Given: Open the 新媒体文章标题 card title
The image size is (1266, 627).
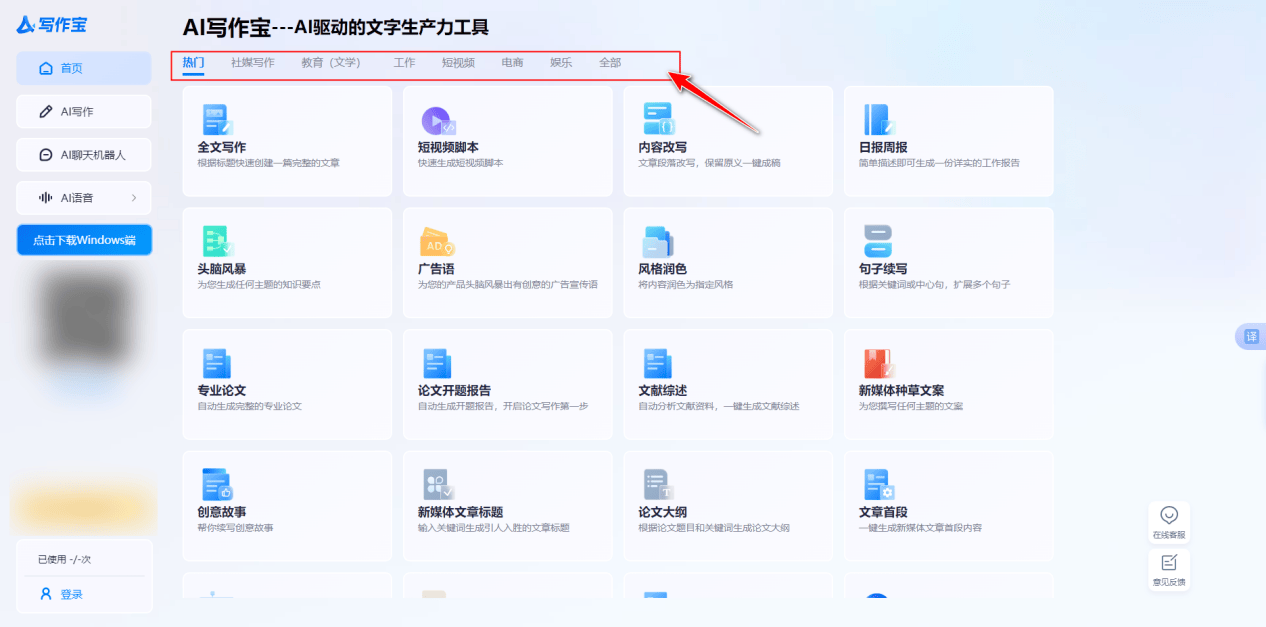Looking at the screenshot, I should point(460,512).
